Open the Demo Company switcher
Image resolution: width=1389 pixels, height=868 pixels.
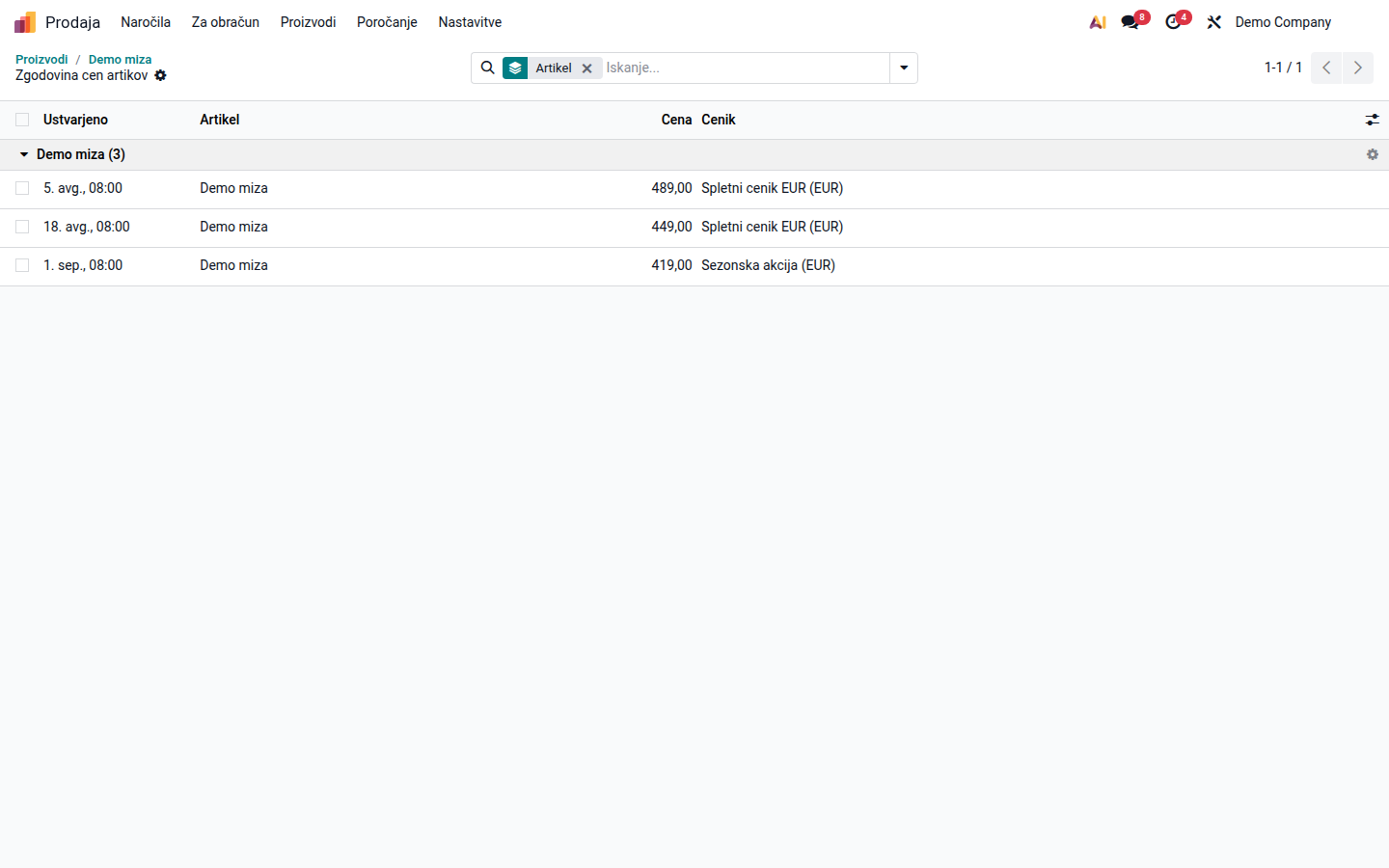1283,22
